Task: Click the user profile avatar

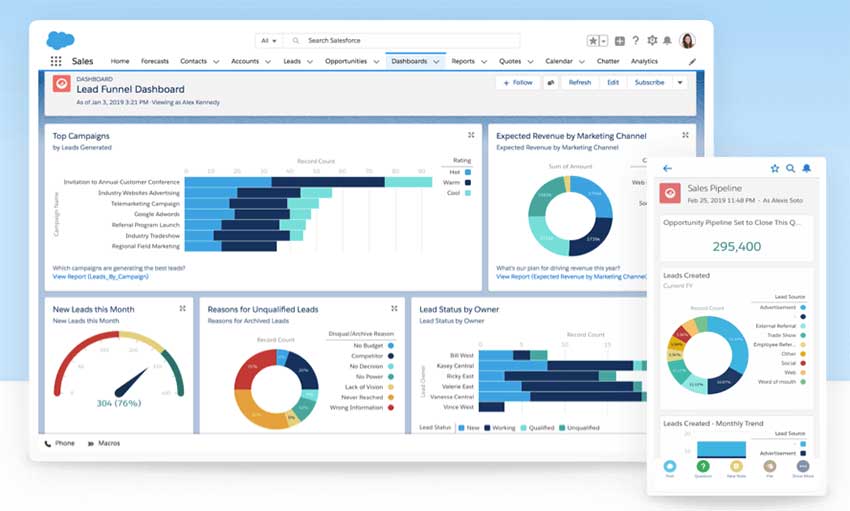Action: (687, 40)
